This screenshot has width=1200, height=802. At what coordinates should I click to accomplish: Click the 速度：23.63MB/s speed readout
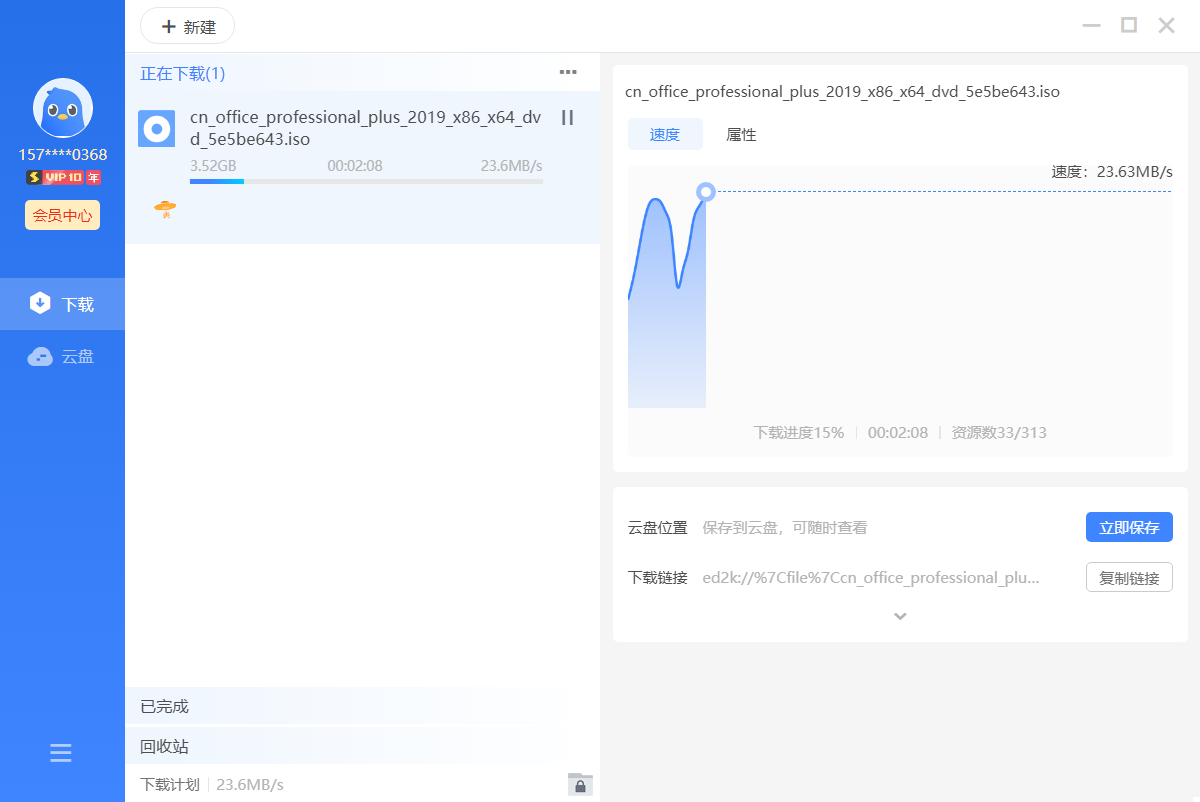pyautogui.click(x=1112, y=172)
